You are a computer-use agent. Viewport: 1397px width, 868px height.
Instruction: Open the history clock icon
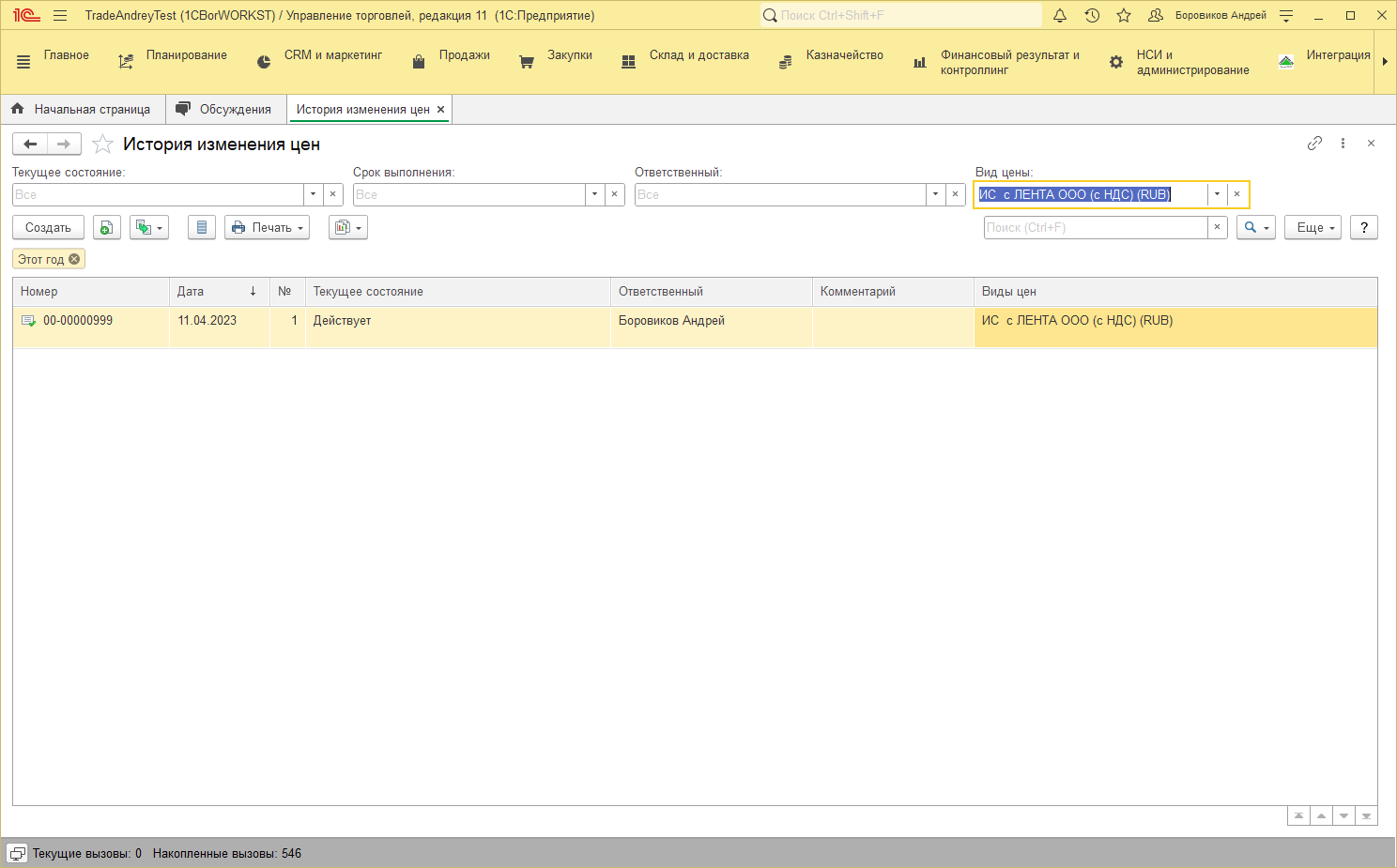(x=1092, y=15)
